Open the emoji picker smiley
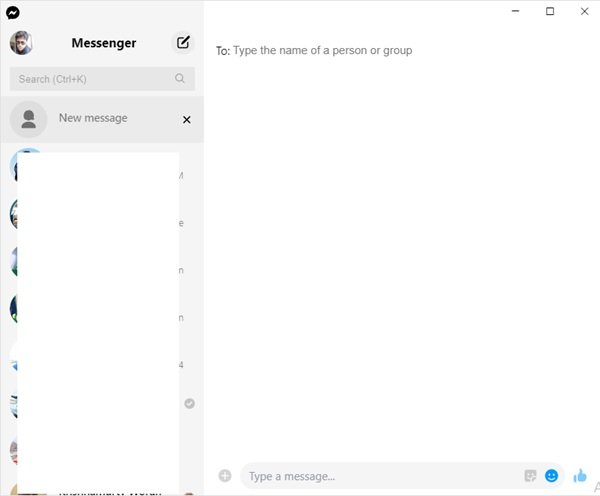The height and width of the screenshot is (496, 600). [x=551, y=476]
